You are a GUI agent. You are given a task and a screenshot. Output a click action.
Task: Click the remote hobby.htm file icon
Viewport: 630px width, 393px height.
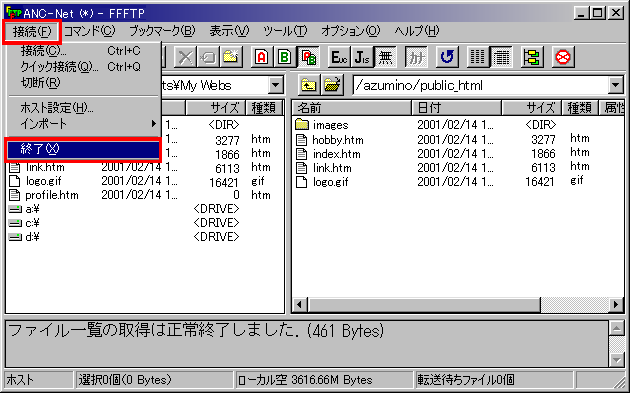tap(301, 140)
